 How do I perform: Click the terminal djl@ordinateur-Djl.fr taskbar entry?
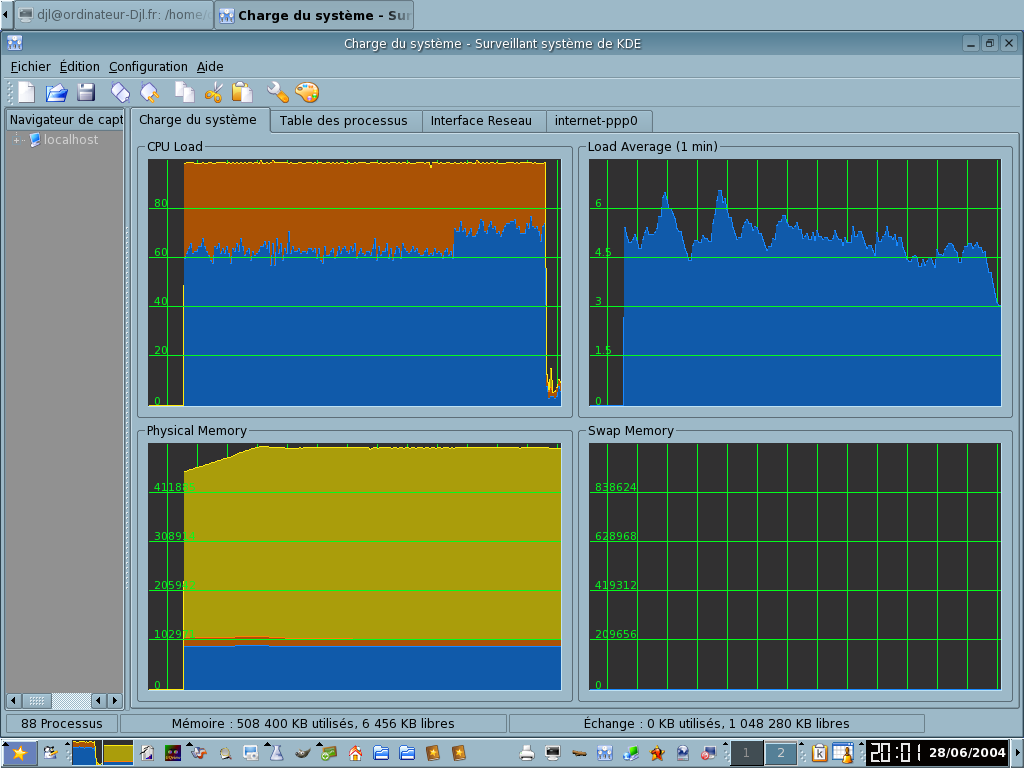112,15
